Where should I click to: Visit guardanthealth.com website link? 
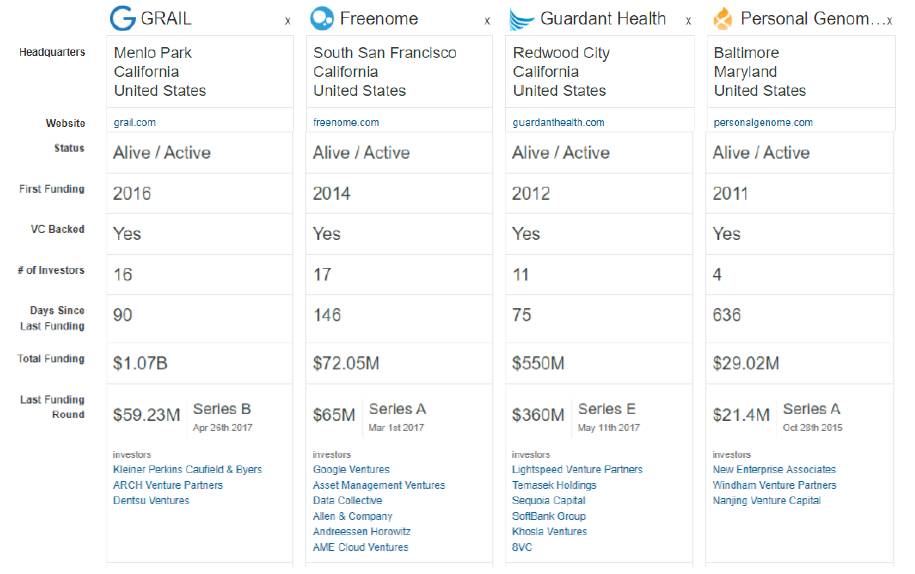(x=558, y=123)
